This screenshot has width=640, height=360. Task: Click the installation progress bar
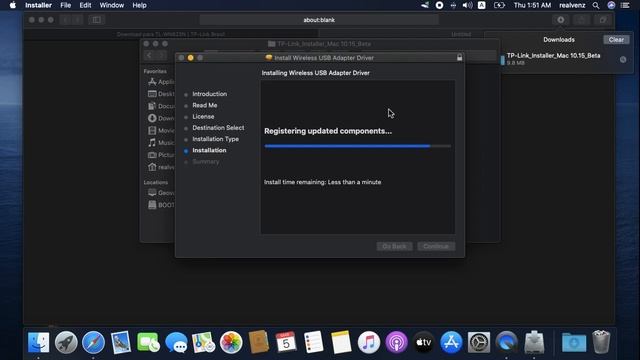[358, 146]
